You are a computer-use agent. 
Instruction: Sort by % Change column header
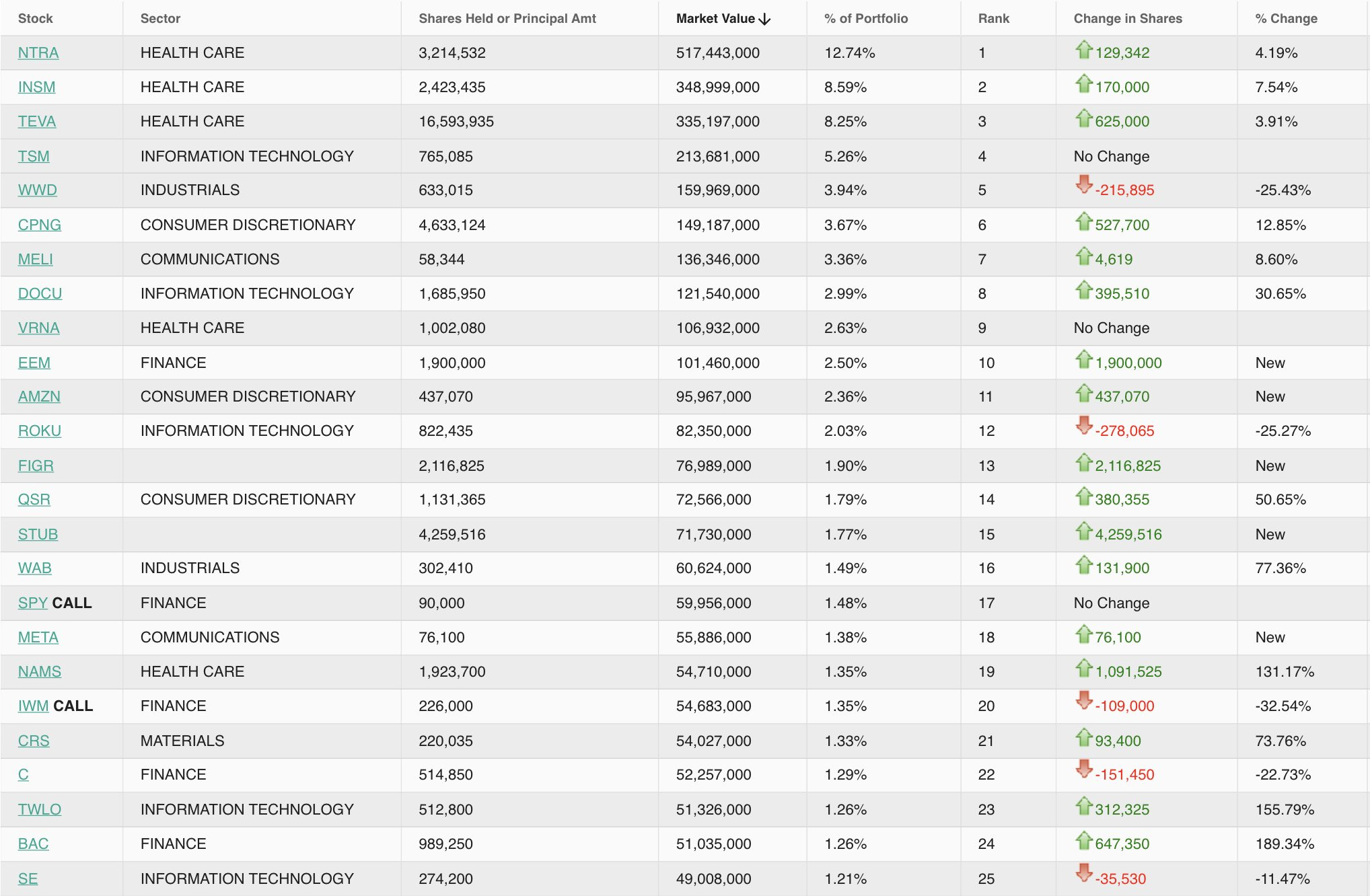coord(1286,19)
